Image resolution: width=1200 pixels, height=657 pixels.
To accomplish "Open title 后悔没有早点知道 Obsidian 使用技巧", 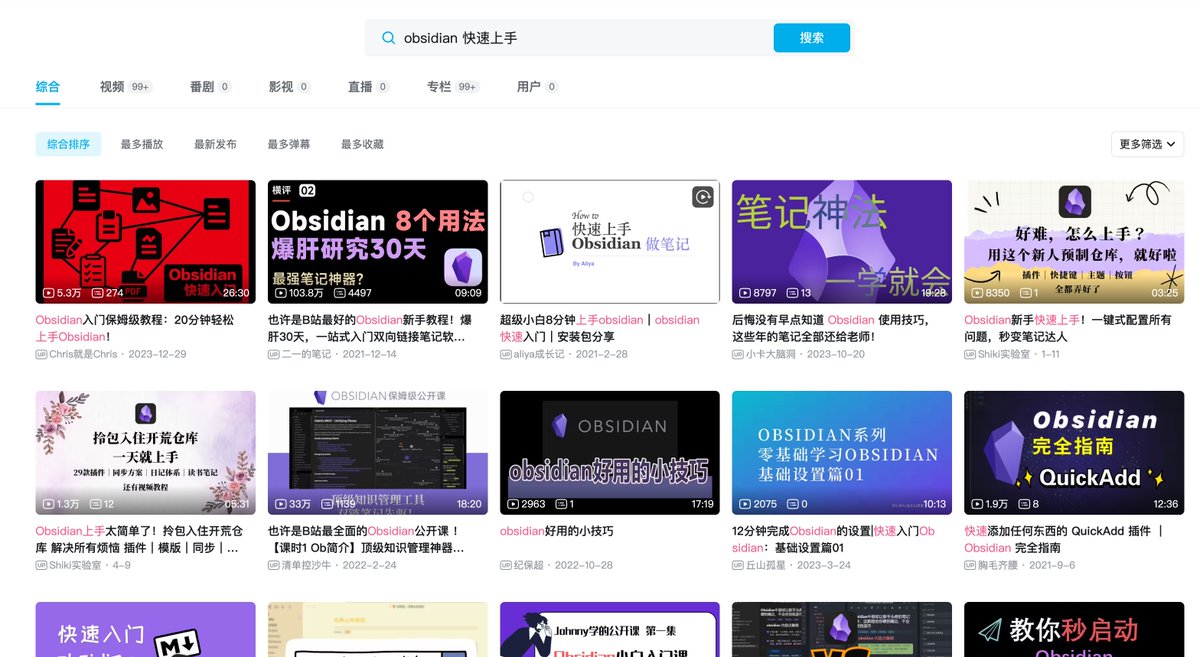I will tap(830, 328).
